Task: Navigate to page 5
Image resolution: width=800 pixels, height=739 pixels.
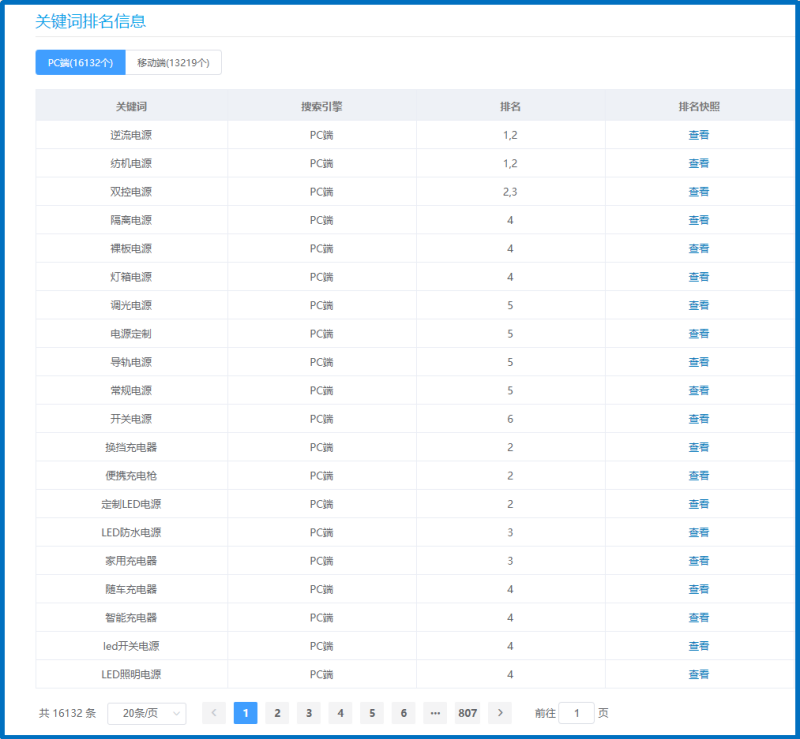Action: pyautogui.click(x=372, y=713)
